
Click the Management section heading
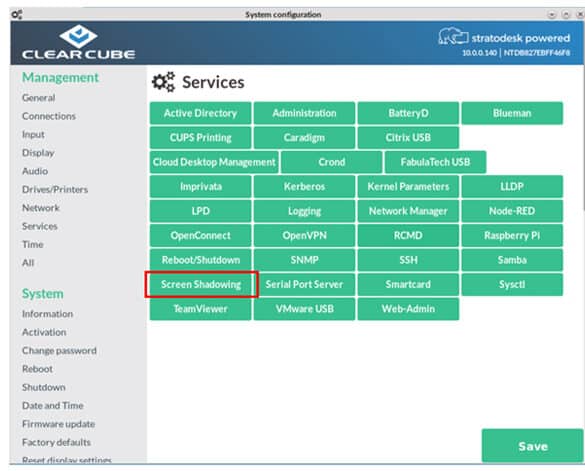point(60,78)
